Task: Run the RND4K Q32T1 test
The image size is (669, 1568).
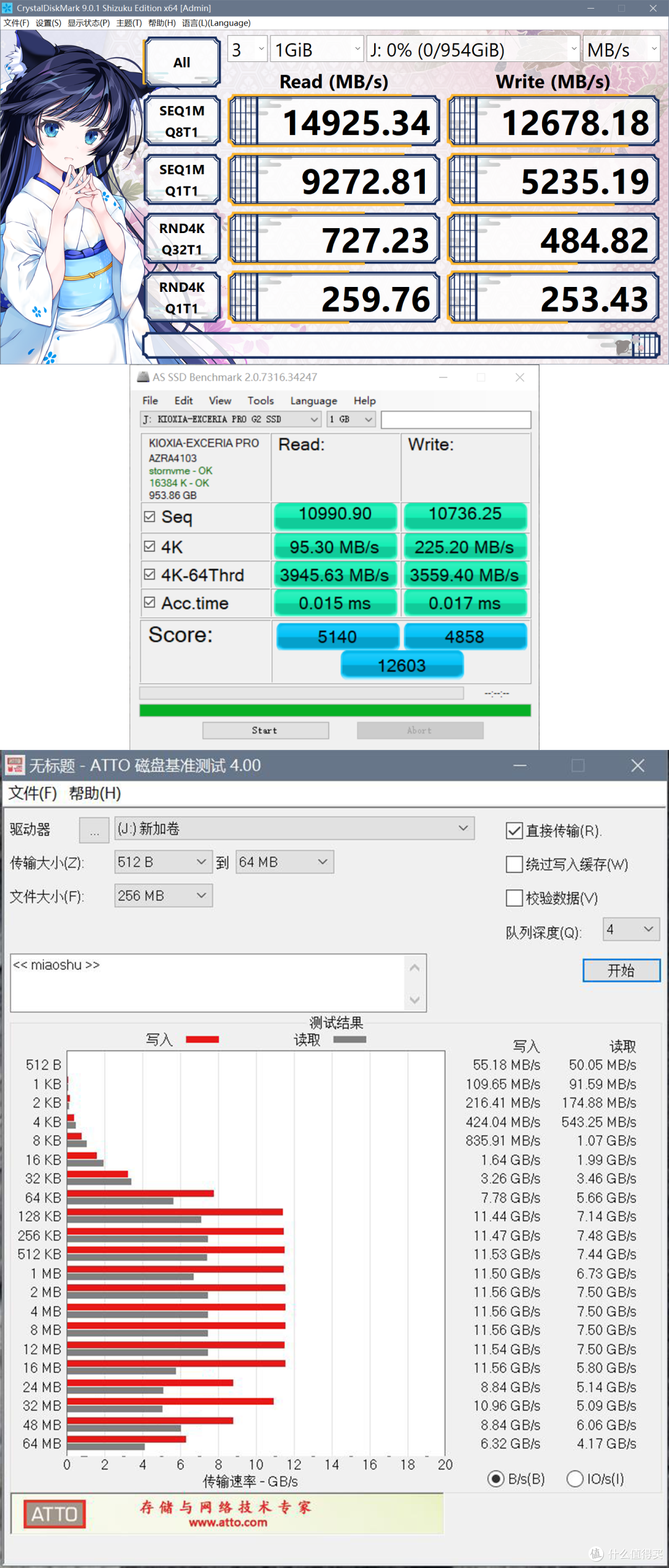Action: coord(182,239)
